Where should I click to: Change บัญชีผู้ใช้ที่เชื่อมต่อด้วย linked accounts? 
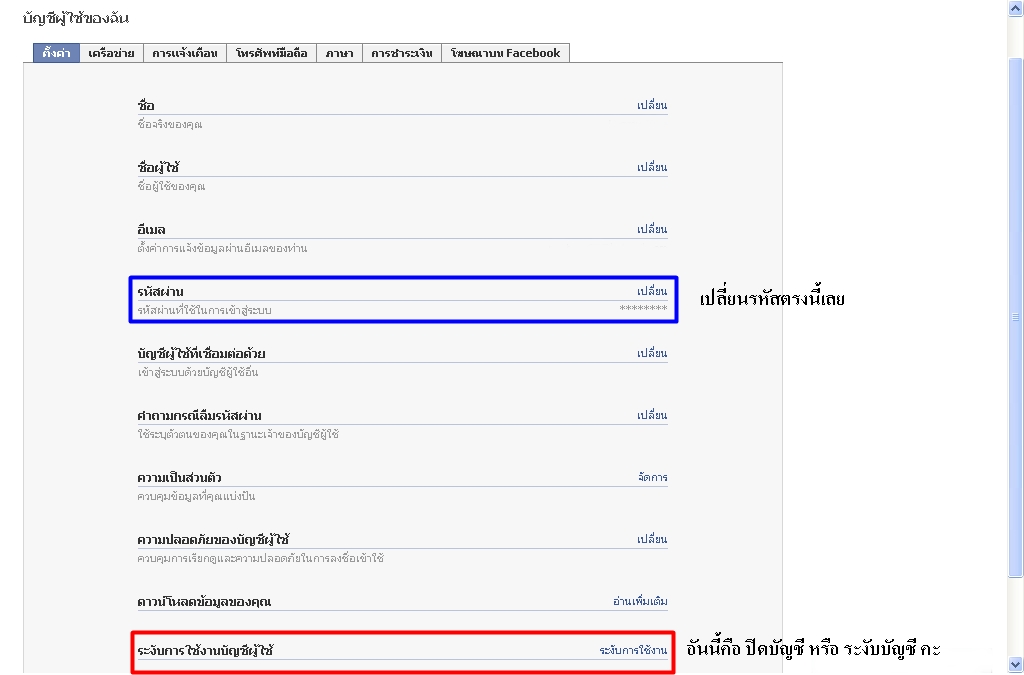click(x=652, y=354)
